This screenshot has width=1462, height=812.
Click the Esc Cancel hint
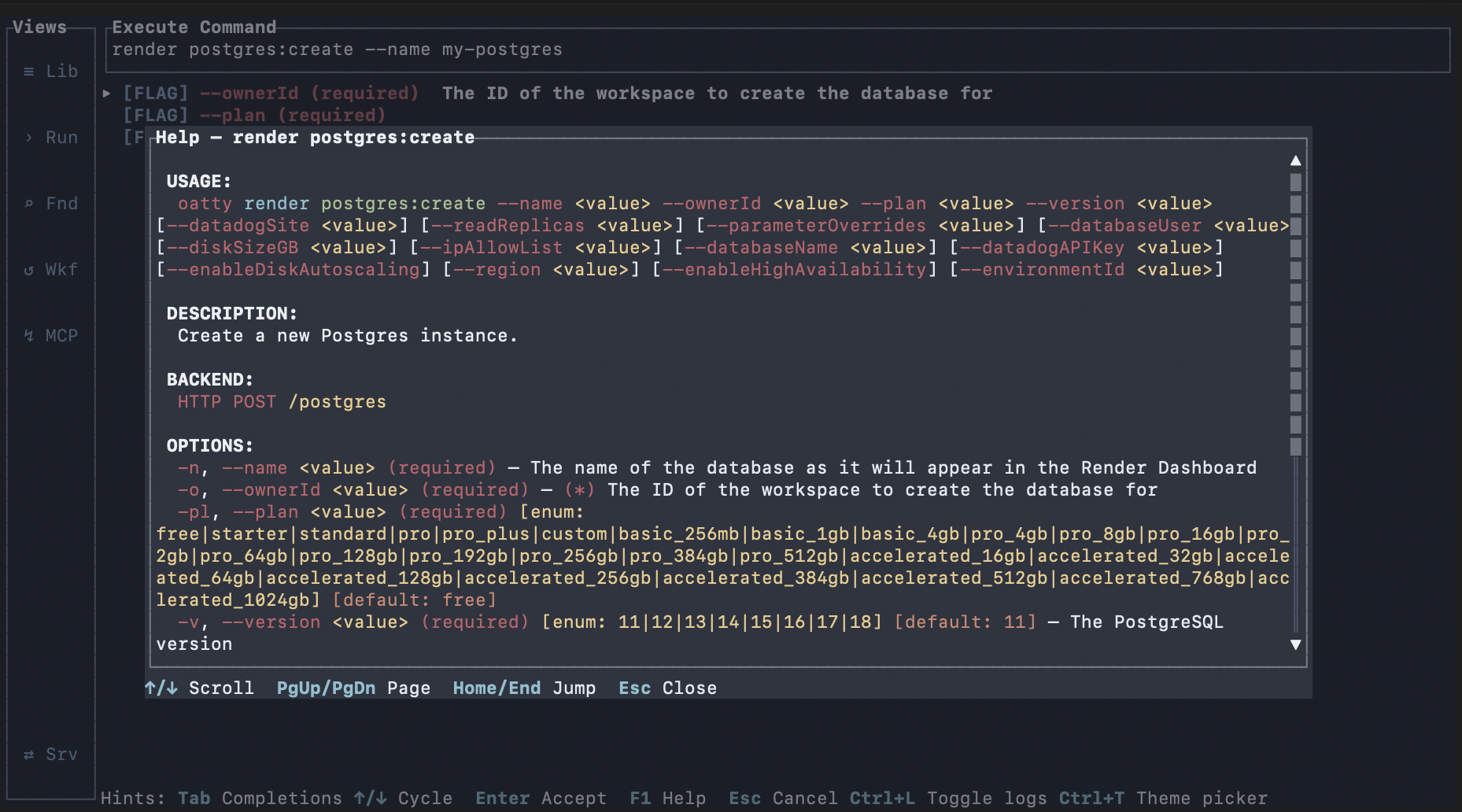782,798
